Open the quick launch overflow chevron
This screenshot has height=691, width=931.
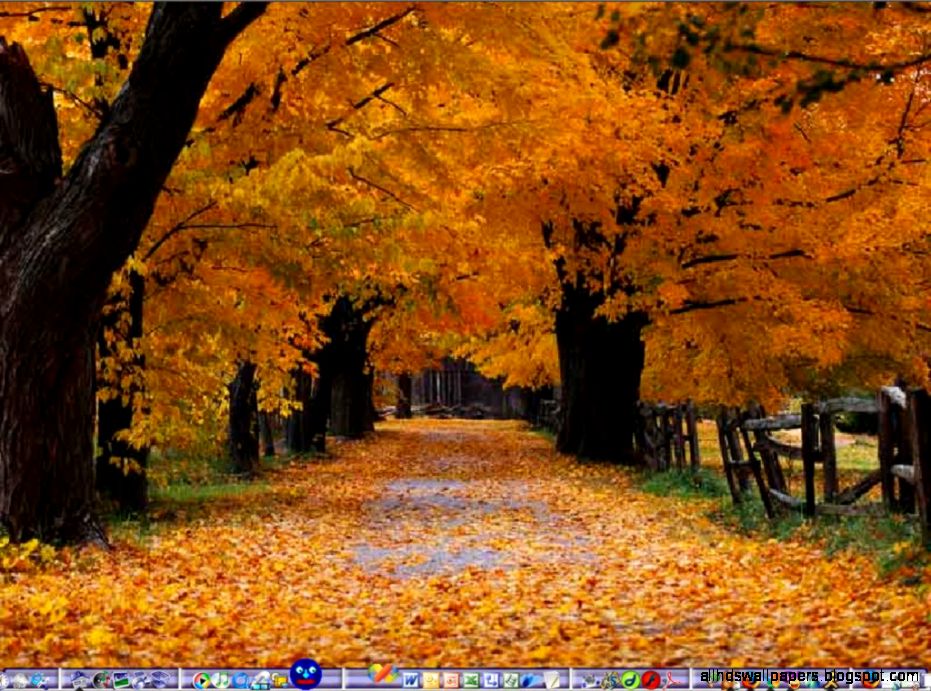(555, 678)
